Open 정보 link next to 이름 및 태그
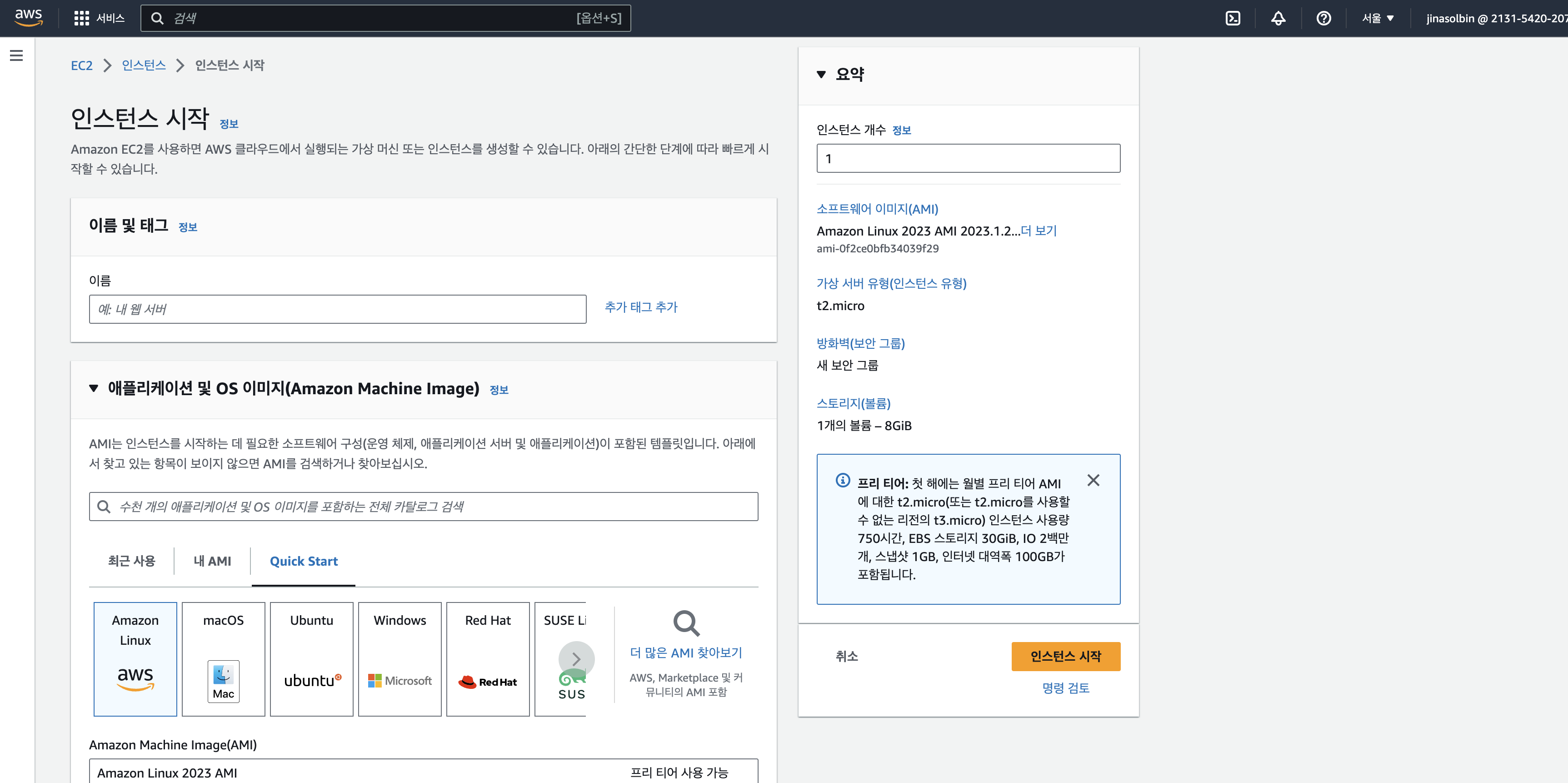Viewport: 1568px width, 783px height. tap(188, 226)
